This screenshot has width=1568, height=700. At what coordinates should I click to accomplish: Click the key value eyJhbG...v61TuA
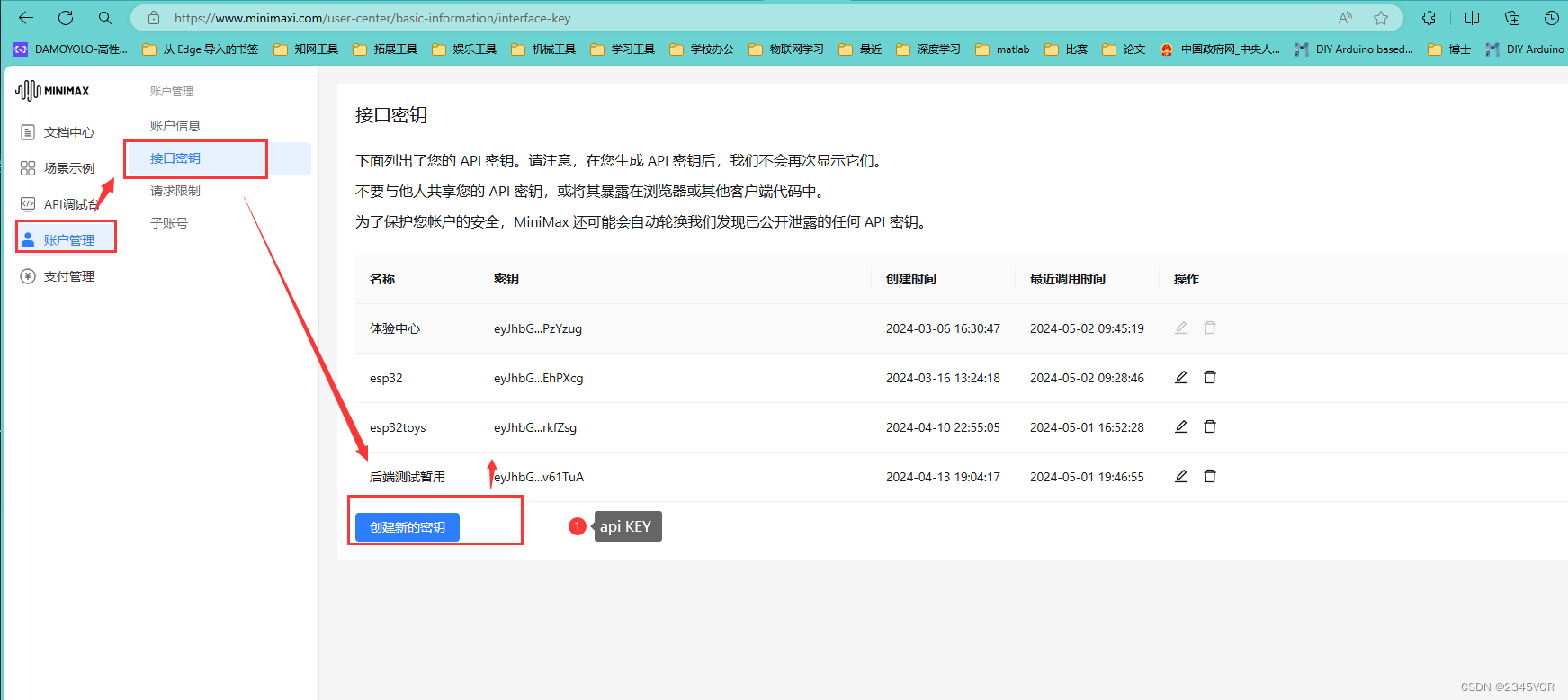(539, 477)
